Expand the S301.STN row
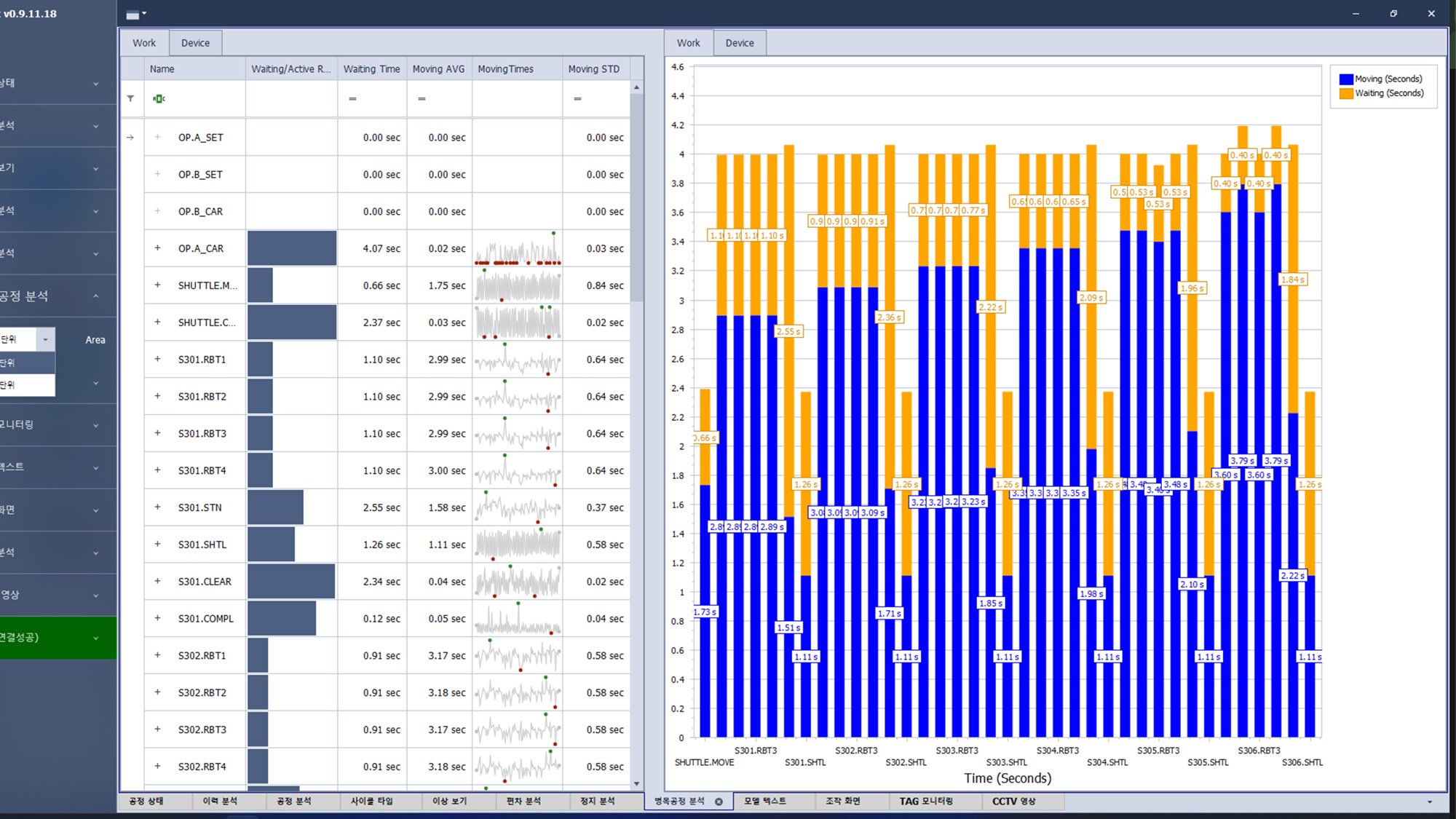Screen dimensions: 1456x819 point(157,507)
